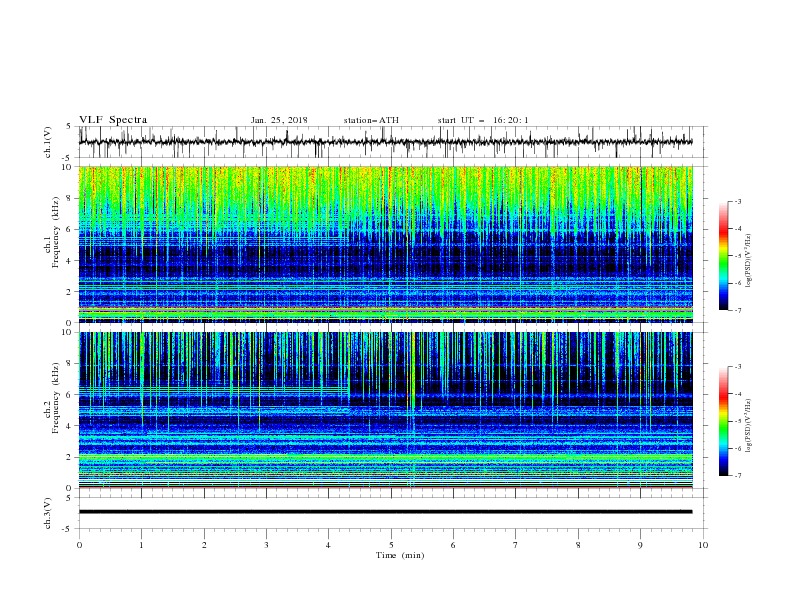
Task: Click the "-3" label on ch.2 color bar
Action: [738, 367]
